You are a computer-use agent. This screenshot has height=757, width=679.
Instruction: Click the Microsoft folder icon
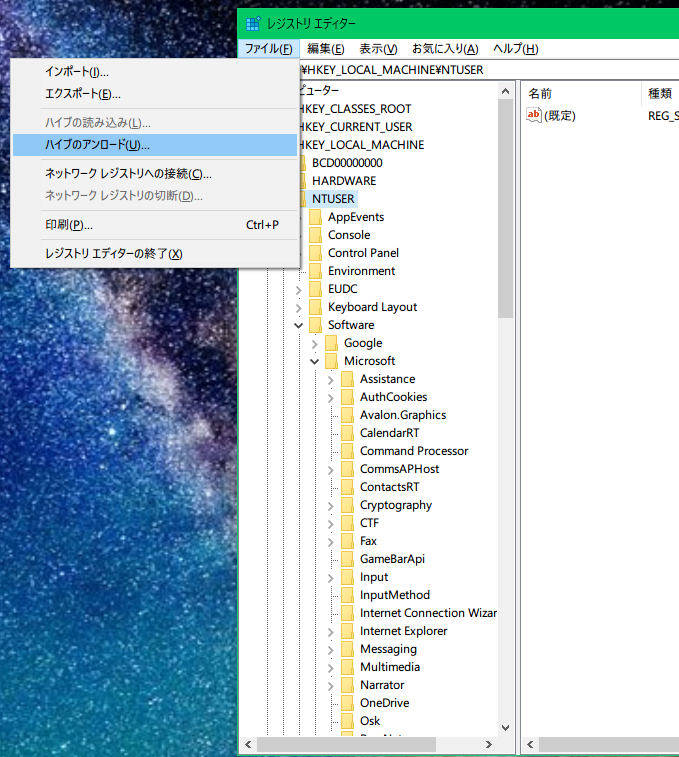click(x=331, y=361)
